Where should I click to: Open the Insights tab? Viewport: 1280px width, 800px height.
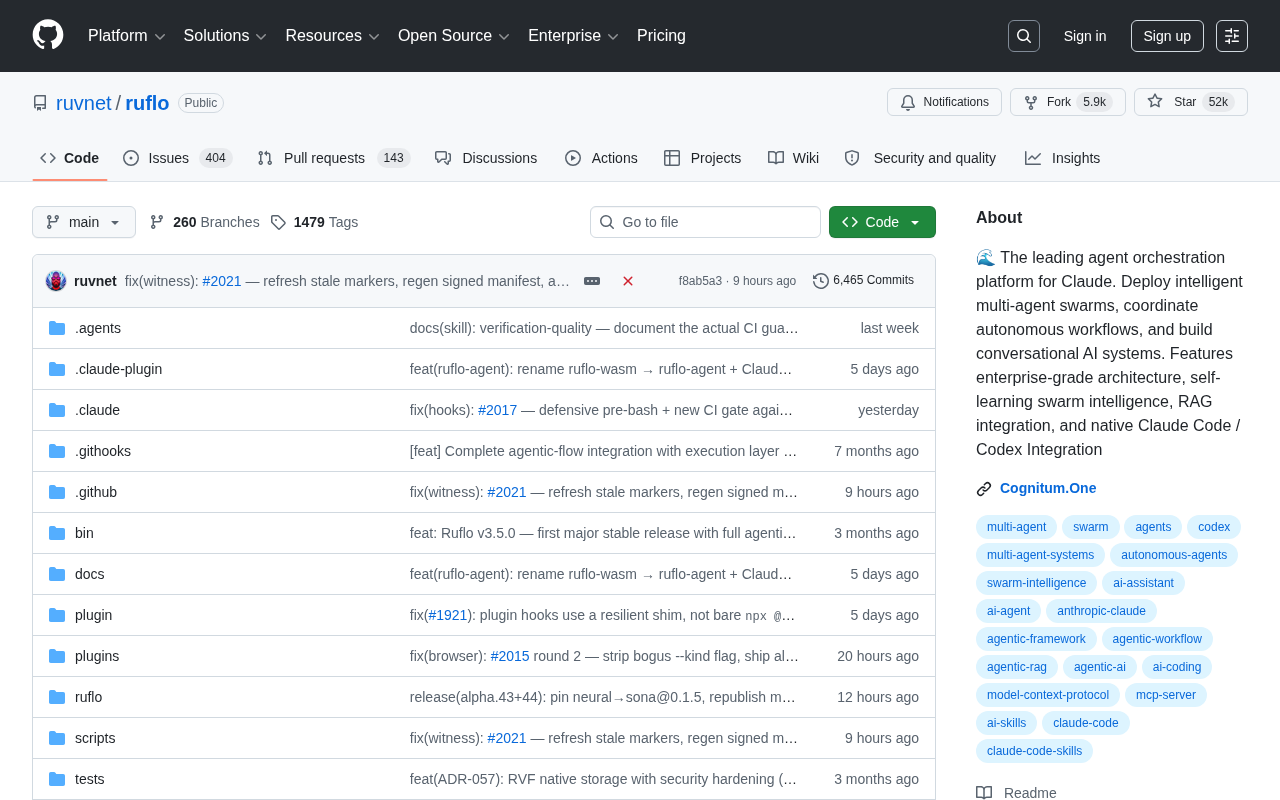coord(1063,158)
